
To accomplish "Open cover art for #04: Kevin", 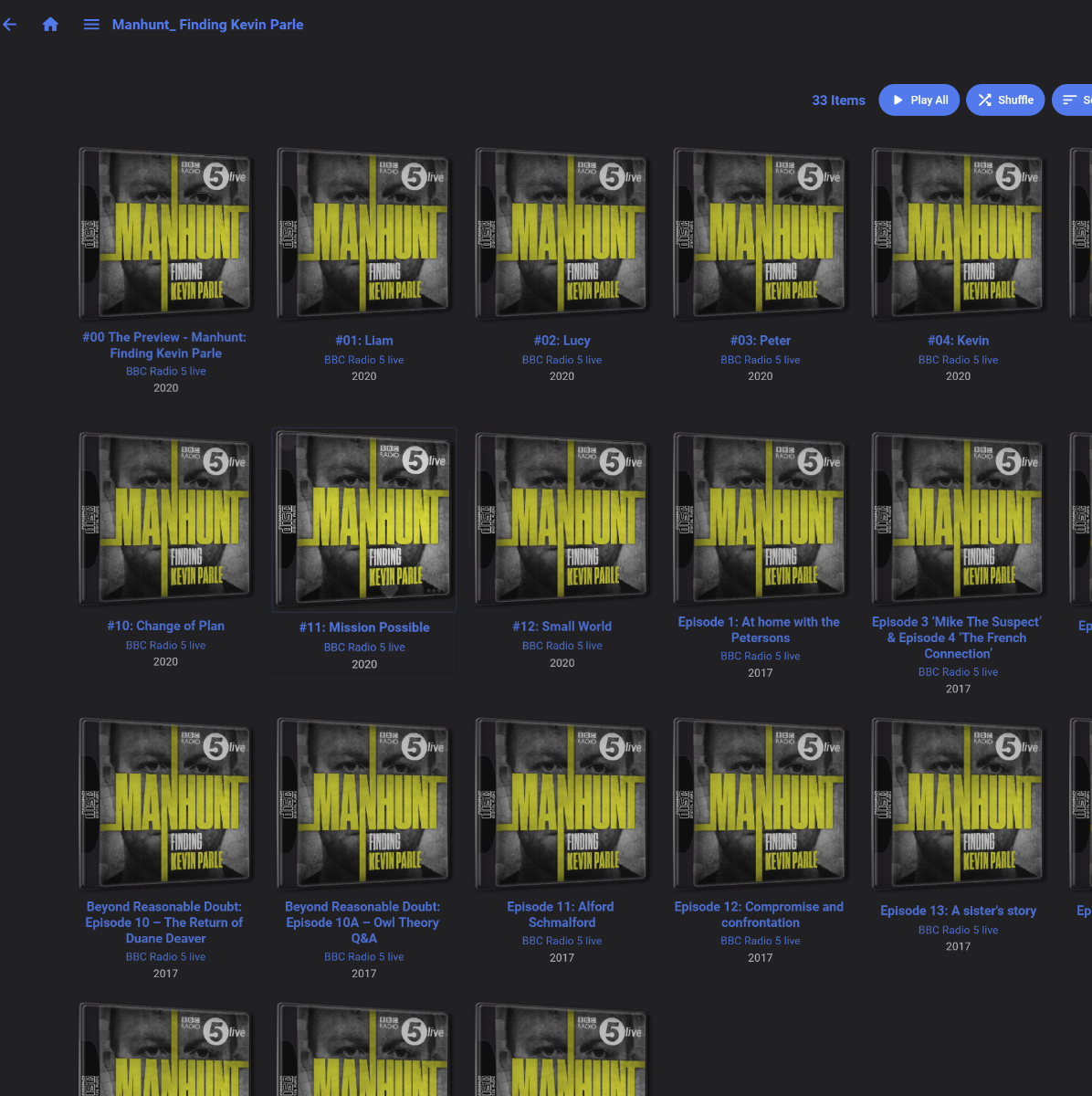I will 958,233.
